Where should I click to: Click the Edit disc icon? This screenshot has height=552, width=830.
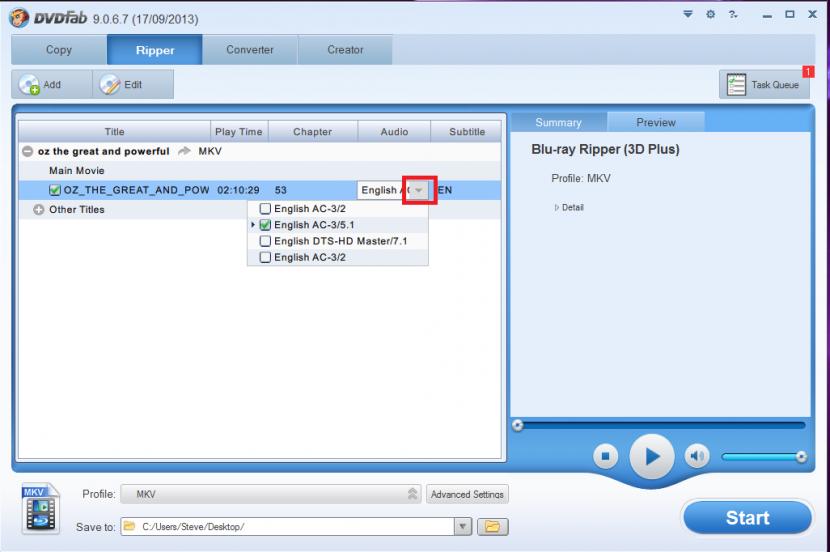[x=110, y=85]
